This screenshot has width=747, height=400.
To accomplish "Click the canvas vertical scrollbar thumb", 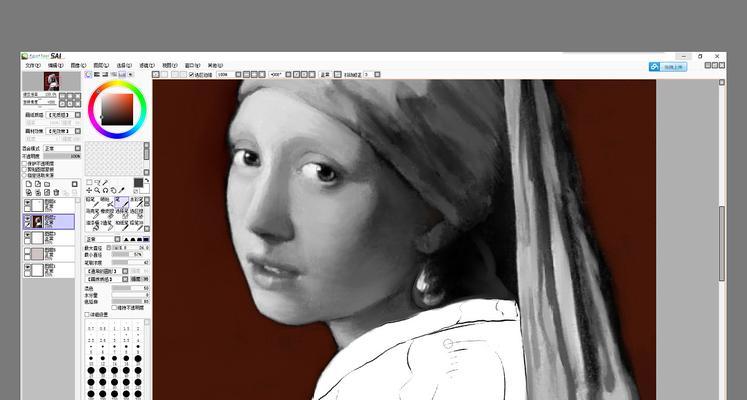I will [722, 243].
